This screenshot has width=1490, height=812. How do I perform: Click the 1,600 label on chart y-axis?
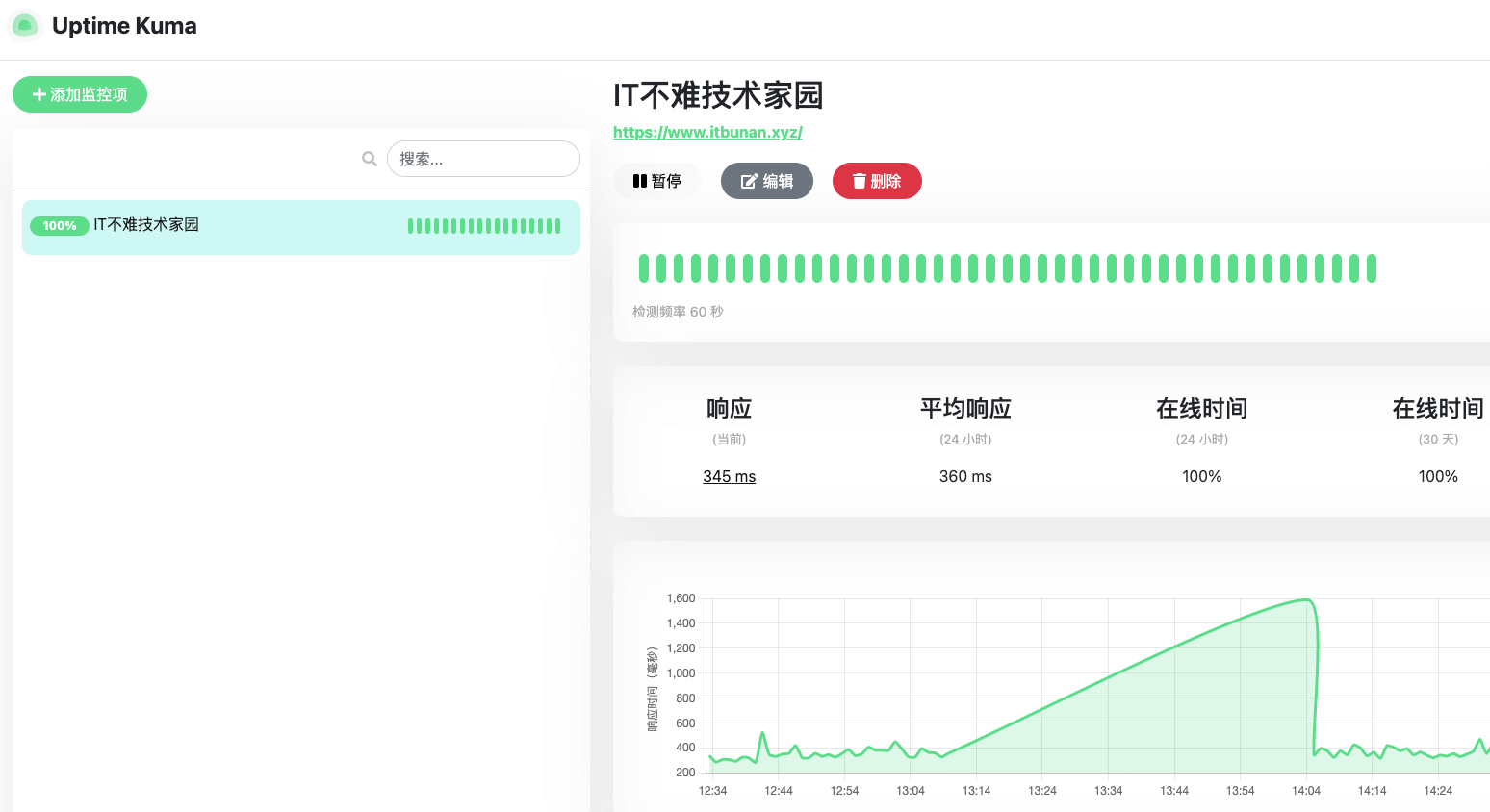tap(681, 598)
